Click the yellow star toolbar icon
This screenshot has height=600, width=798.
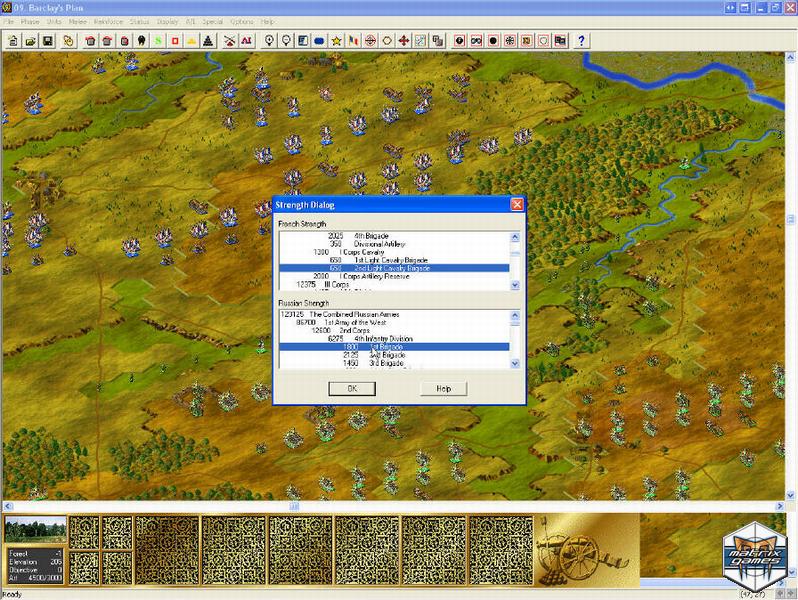337,41
